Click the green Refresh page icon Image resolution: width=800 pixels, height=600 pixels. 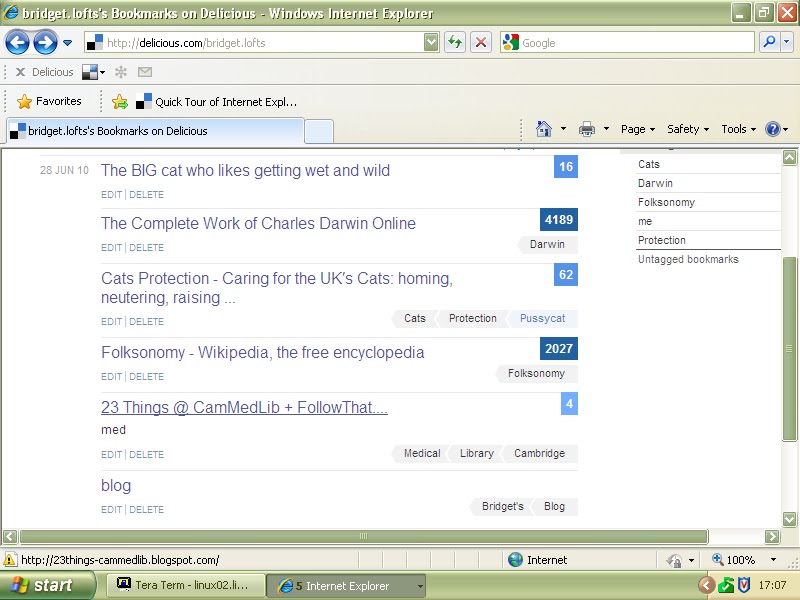click(455, 42)
